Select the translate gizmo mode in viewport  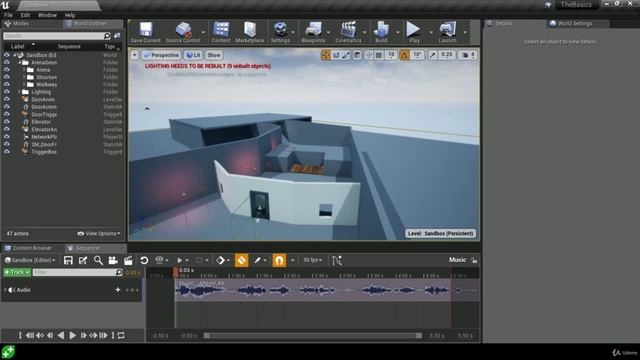click(x=326, y=55)
